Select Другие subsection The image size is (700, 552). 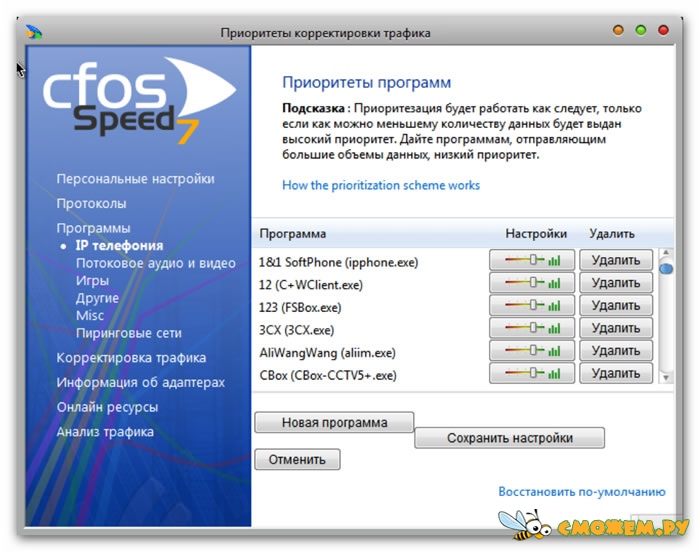point(97,298)
